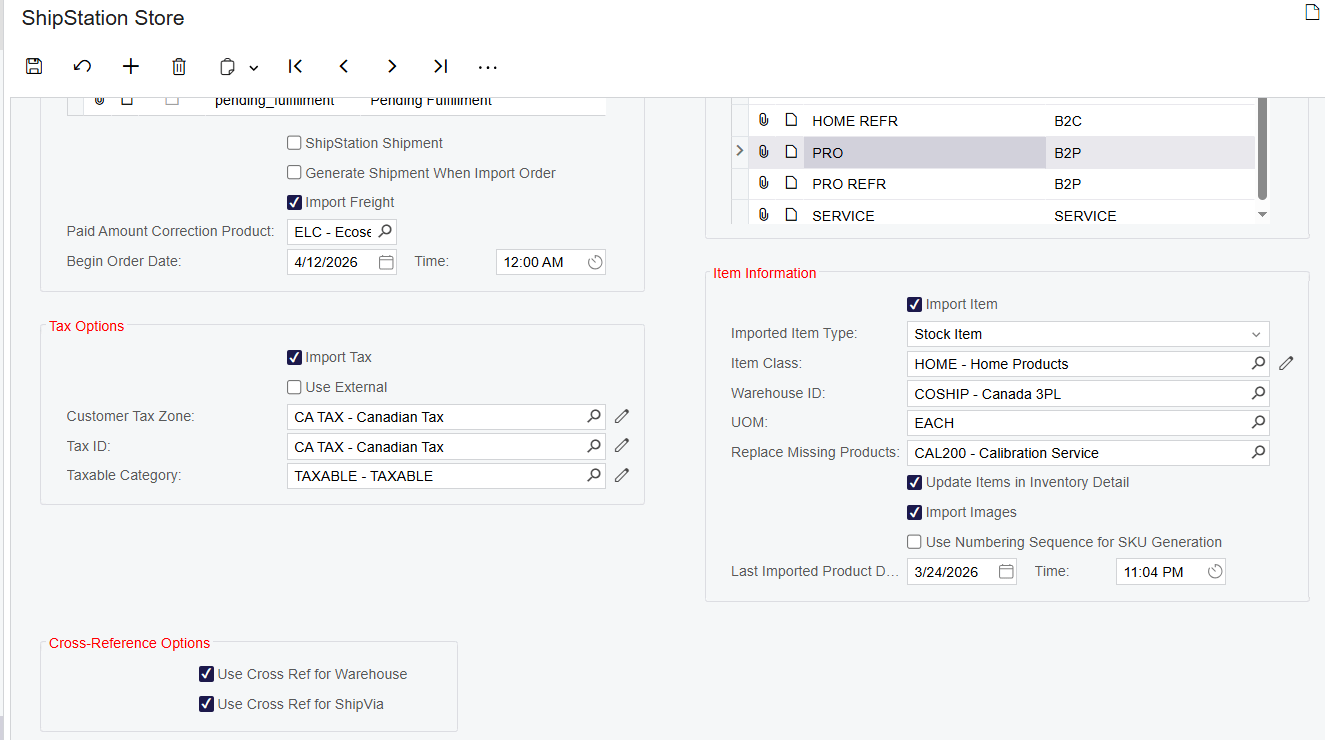Open the Last Imported Product Date calendar
The image size is (1325, 740).
(x=1006, y=572)
